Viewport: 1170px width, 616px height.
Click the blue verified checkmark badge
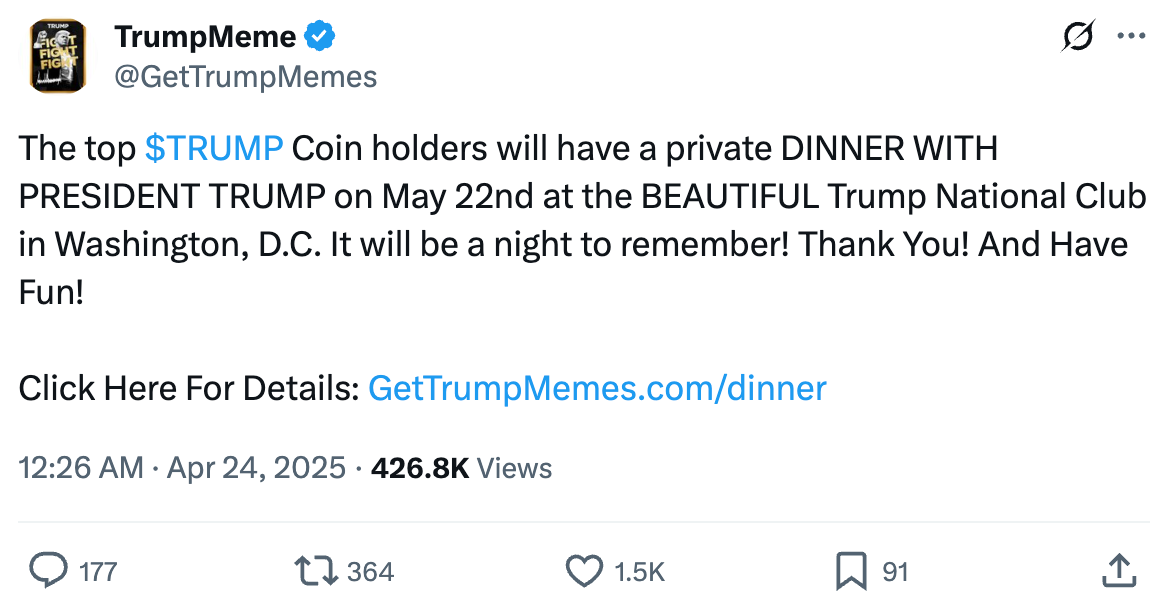click(x=319, y=38)
